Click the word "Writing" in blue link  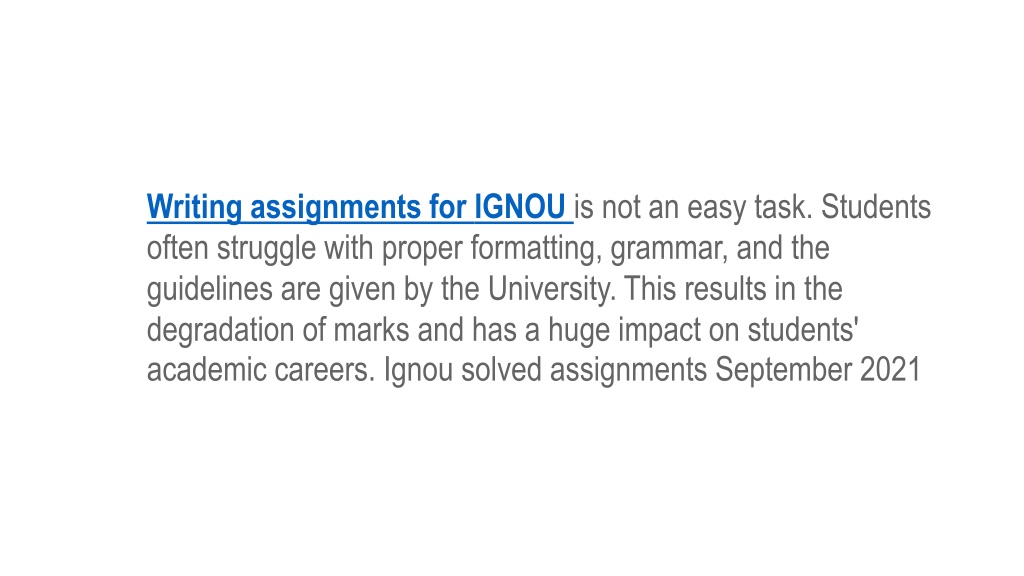pyautogui.click(x=195, y=208)
